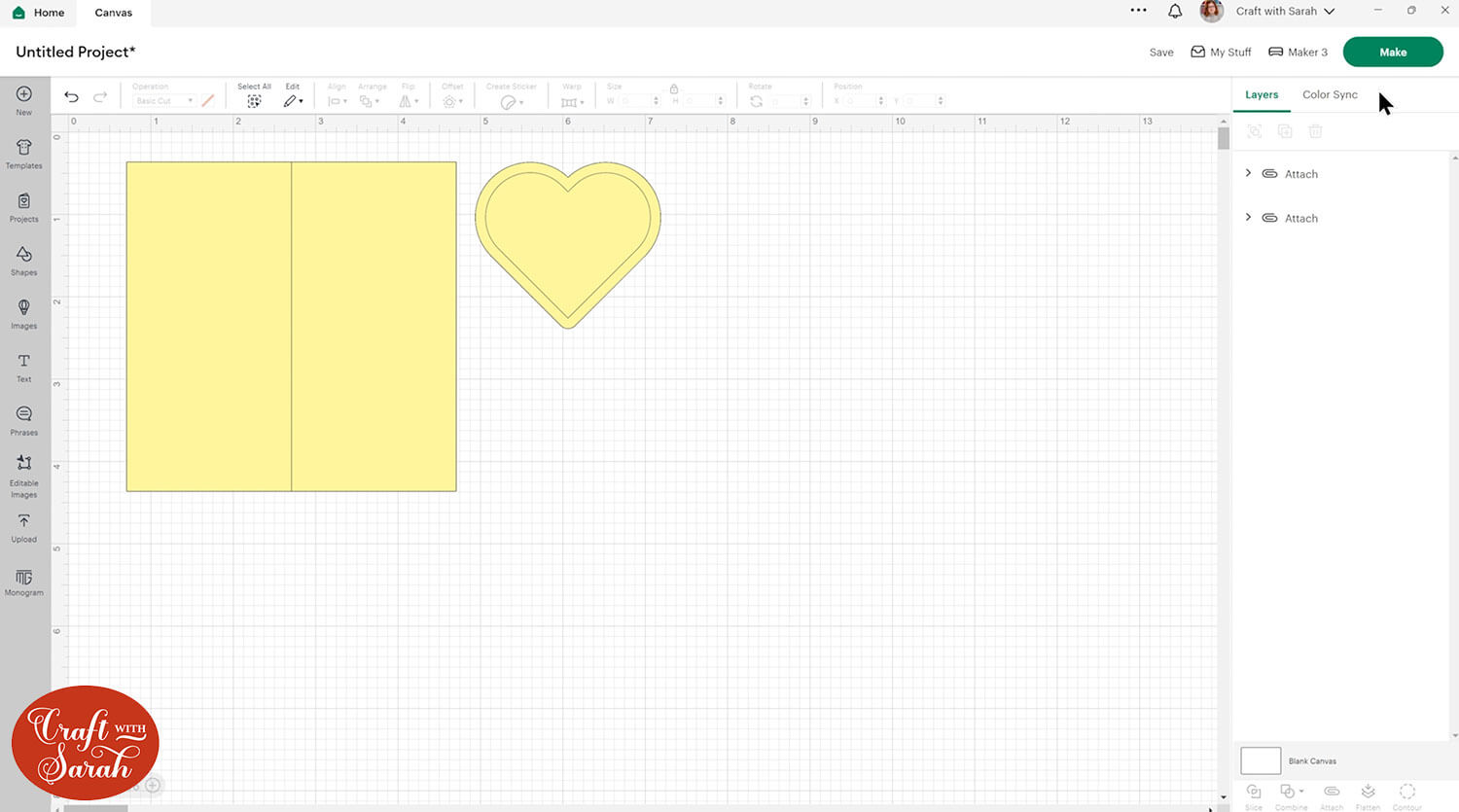Click the Slice tool icon
Screen dimensions: 1459x812
(x=1254, y=792)
